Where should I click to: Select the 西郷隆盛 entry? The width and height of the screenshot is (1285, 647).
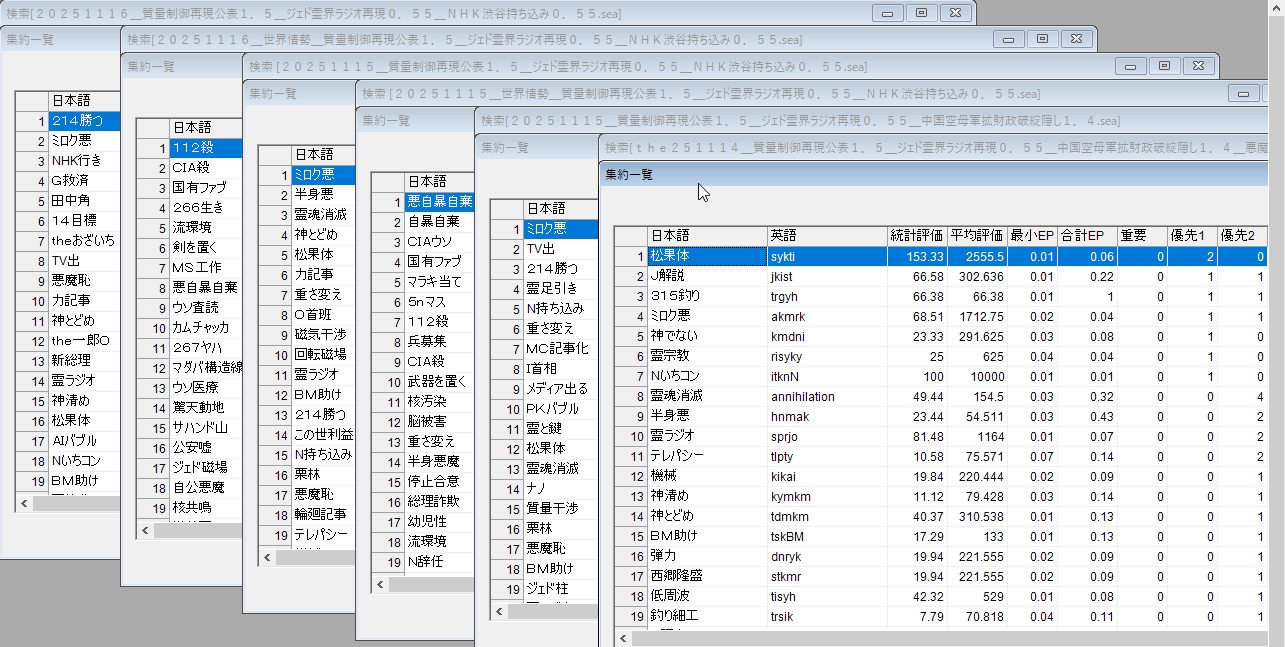point(706,576)
